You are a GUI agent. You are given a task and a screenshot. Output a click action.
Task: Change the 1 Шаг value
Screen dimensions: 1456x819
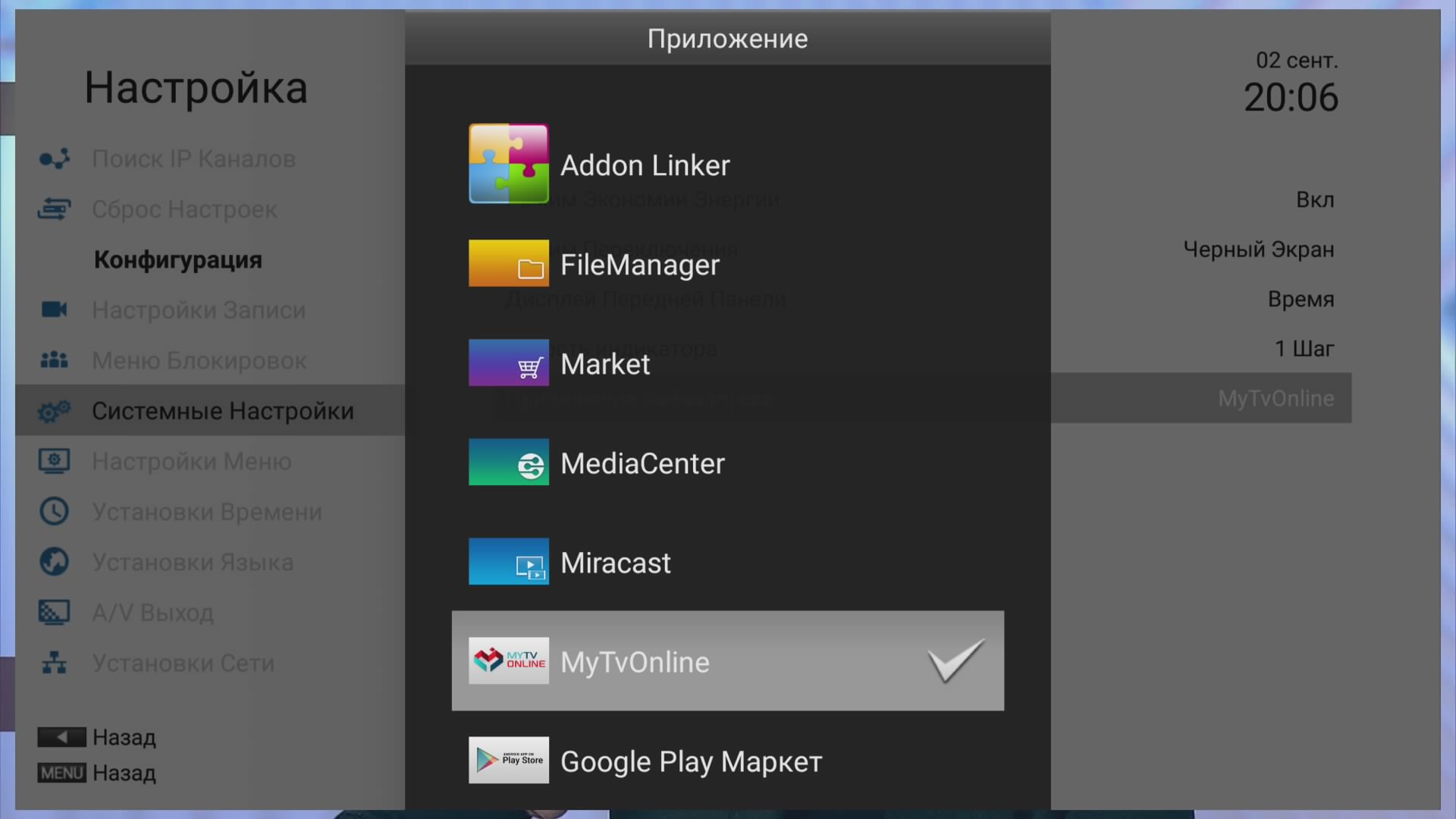(1304, 349)
